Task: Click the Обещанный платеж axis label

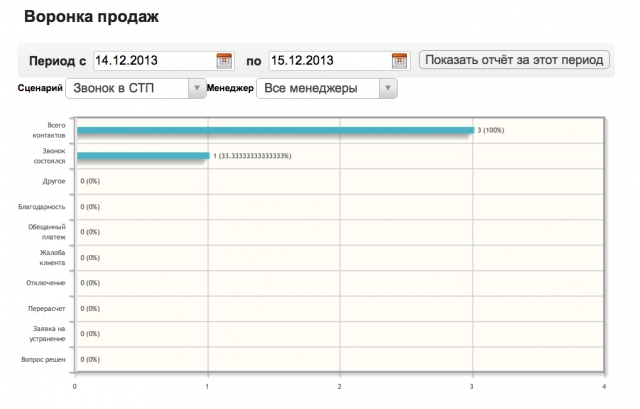Action: 47,232
